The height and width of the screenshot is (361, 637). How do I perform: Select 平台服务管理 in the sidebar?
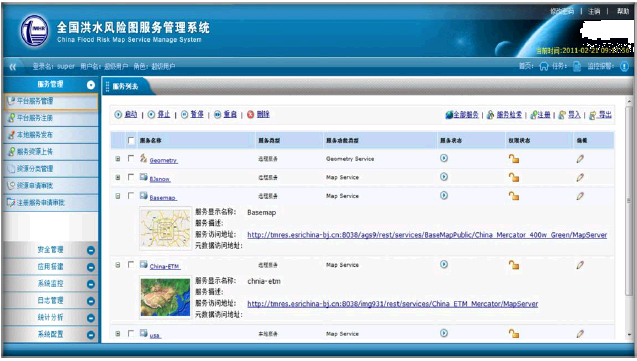51,102
